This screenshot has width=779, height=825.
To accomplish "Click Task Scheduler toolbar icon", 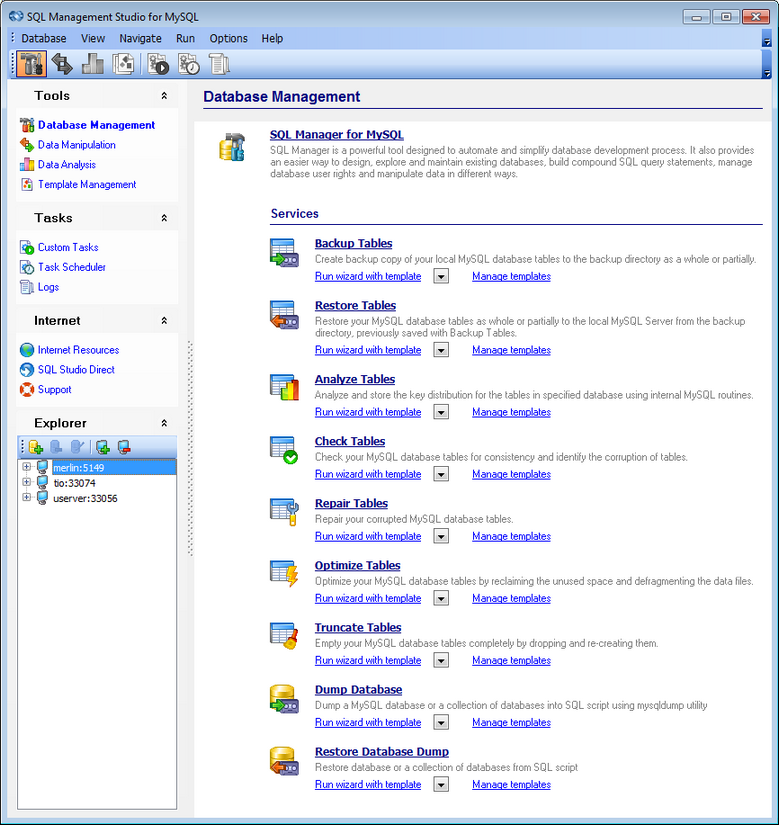I will click(x=188, y=64).
